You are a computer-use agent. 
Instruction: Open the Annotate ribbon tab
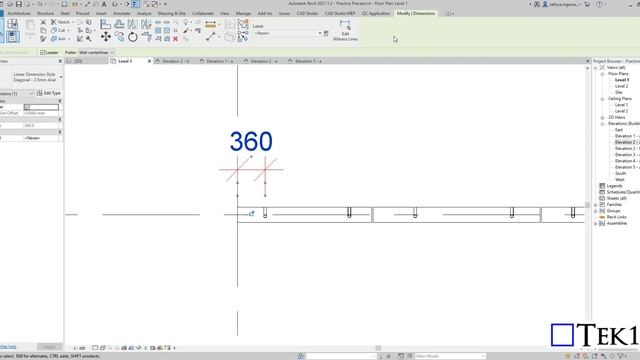tap(122, 13)
